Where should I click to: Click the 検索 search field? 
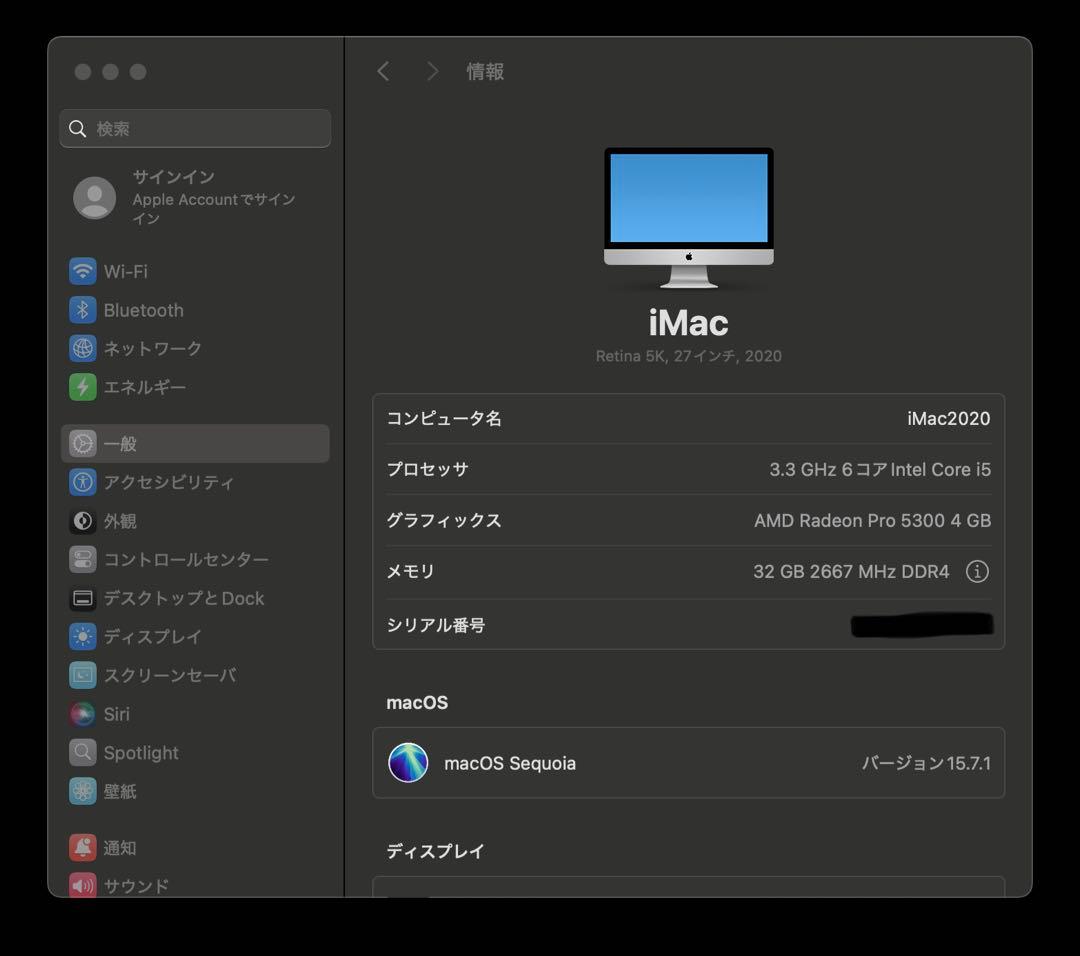tap(194, 128)
